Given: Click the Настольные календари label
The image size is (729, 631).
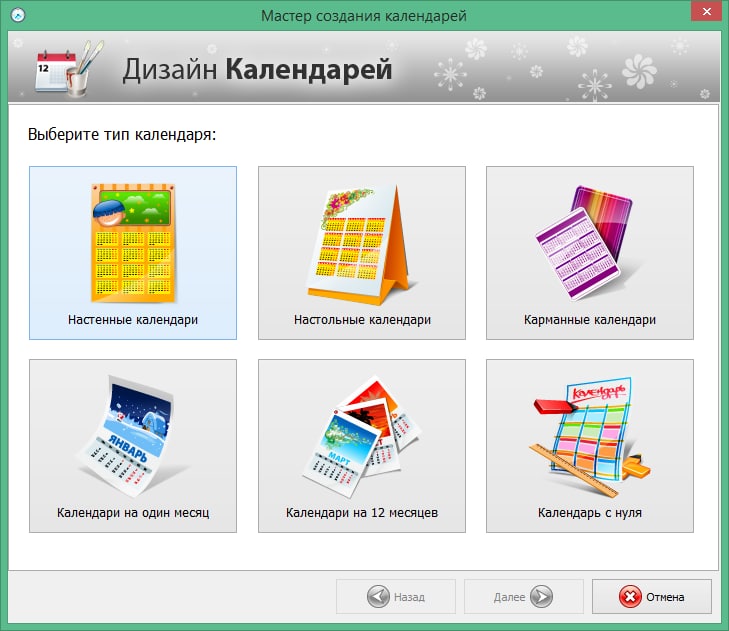Looking at the screenshot, I should click(x=362, y=320).
